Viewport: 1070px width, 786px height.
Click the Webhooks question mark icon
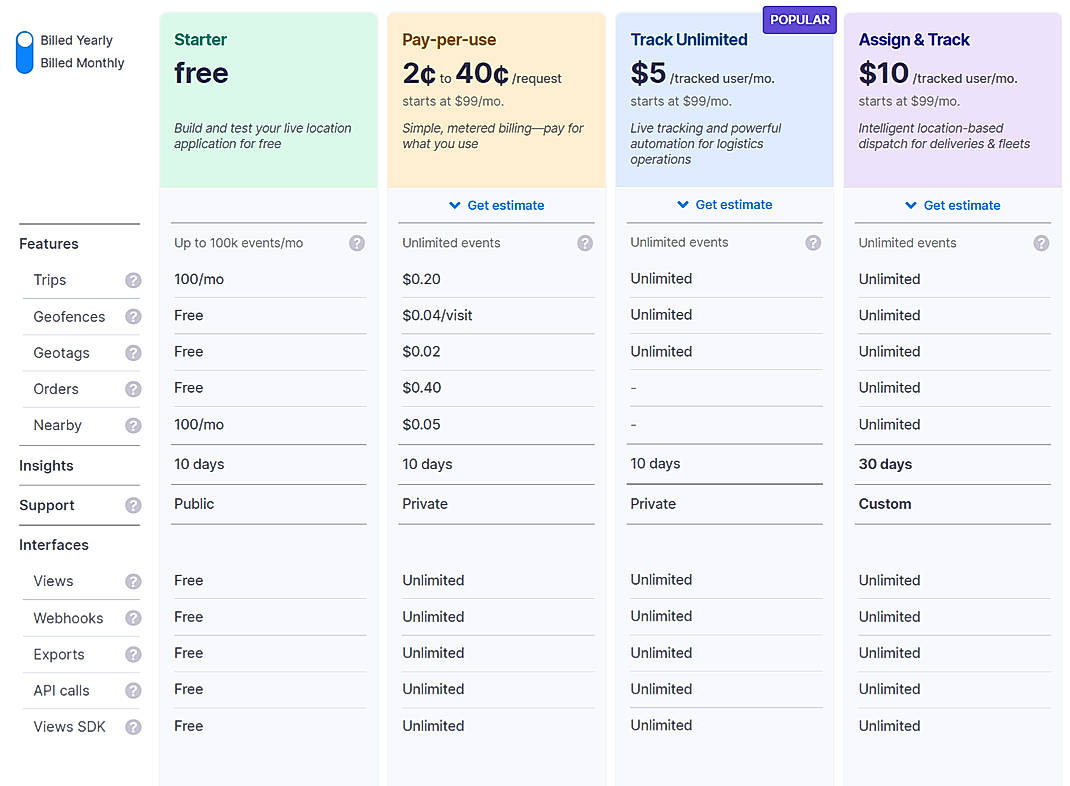133,618
